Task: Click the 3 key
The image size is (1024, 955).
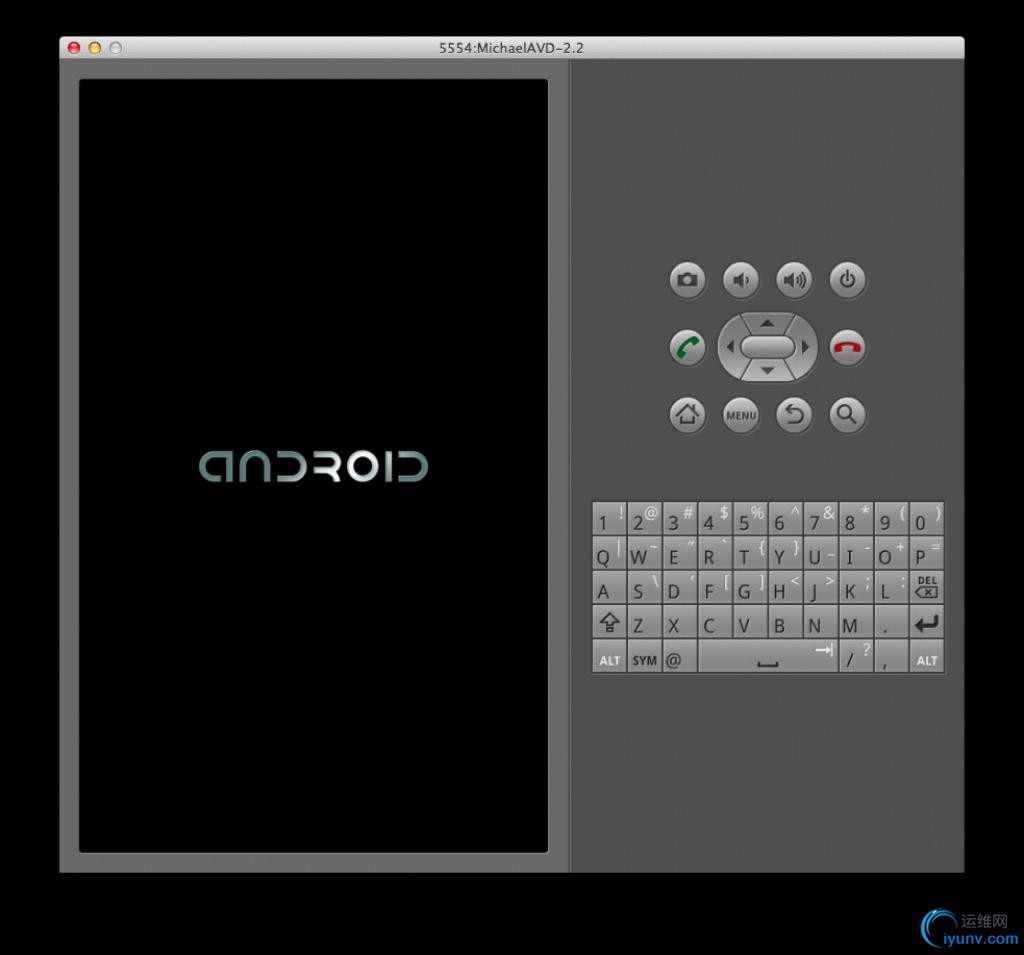Action: pos(680,519)
